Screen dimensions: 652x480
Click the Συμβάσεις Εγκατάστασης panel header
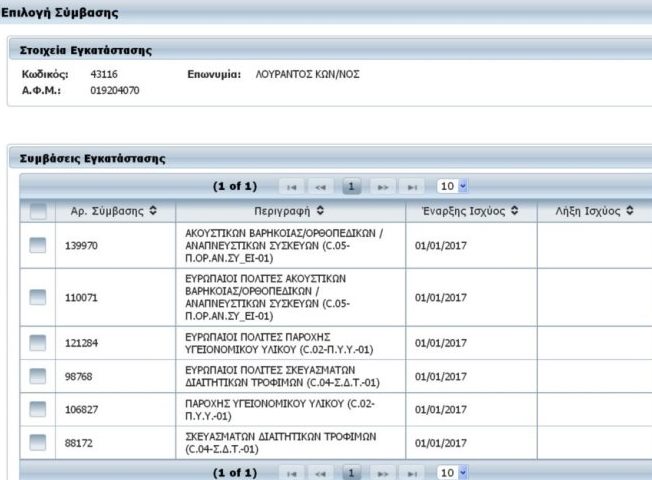click(330, 158)
